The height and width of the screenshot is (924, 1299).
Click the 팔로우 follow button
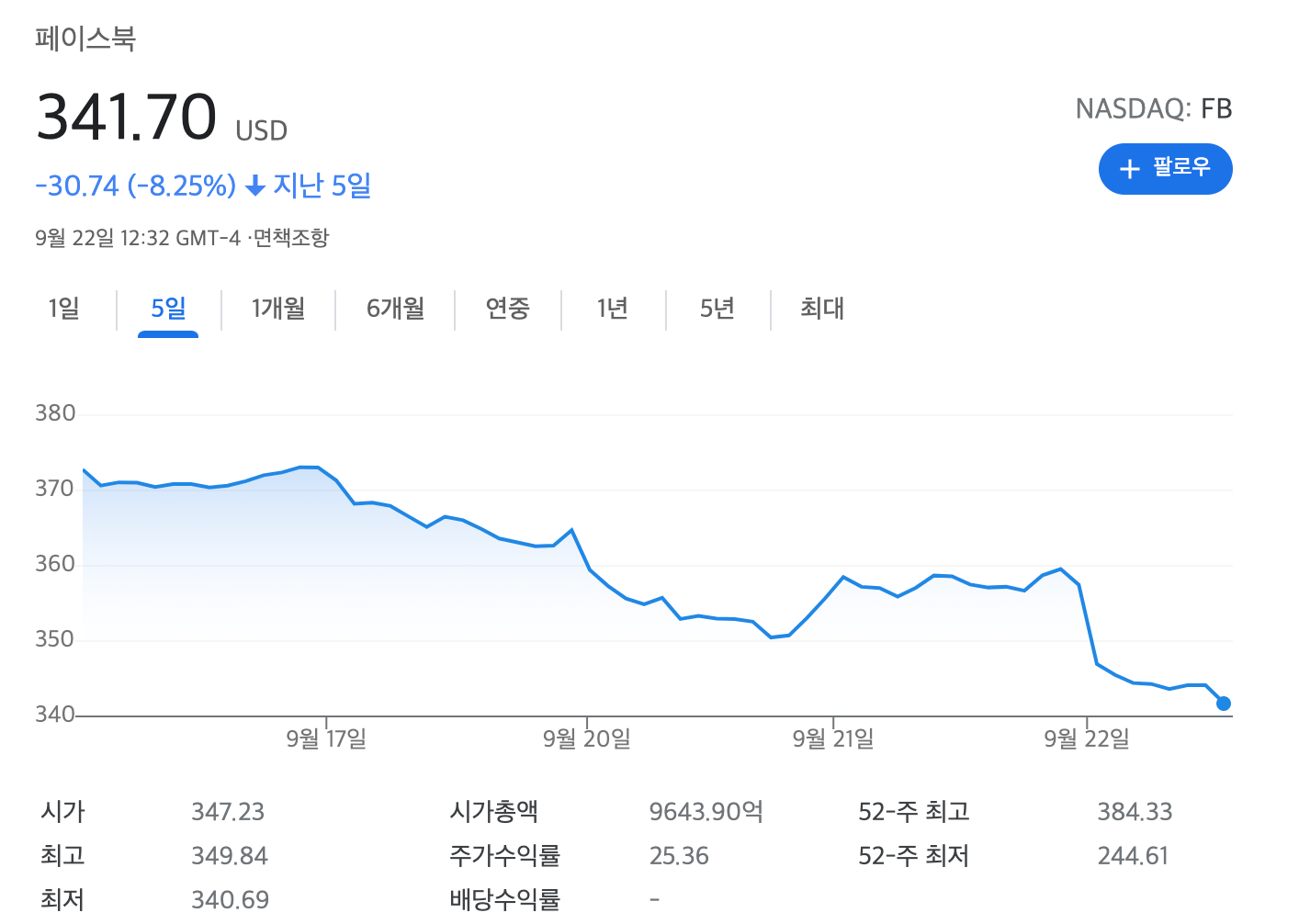[1165, 169]
